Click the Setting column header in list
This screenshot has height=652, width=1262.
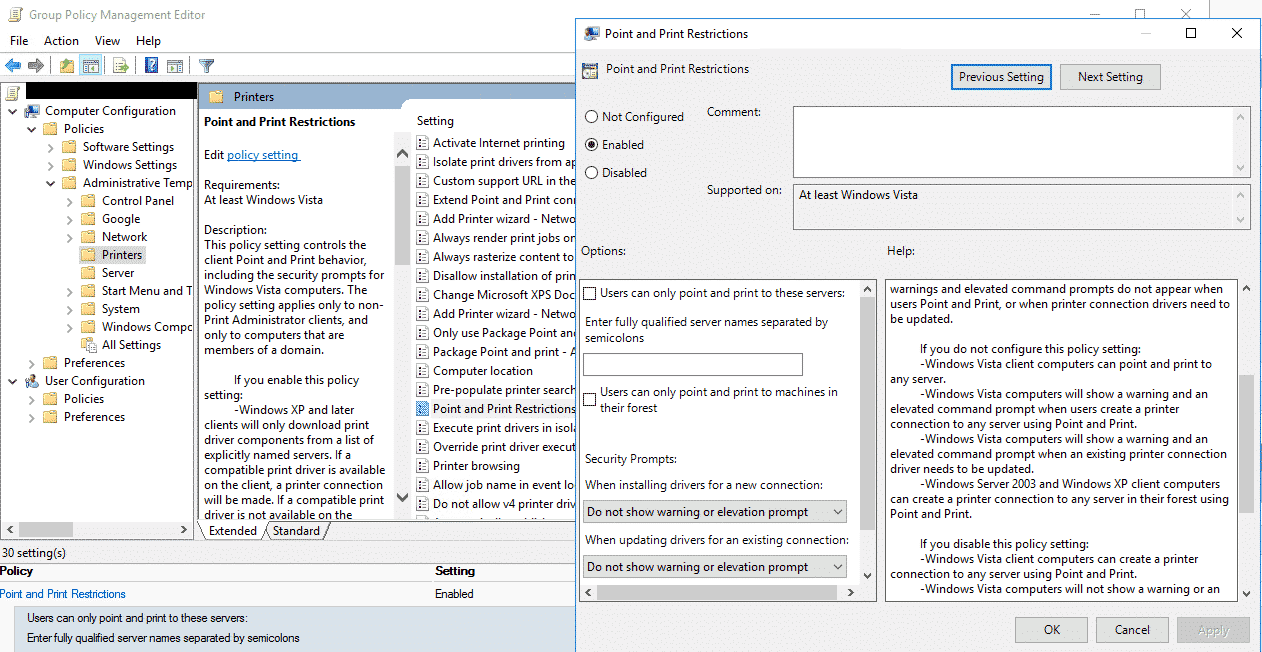[435, 121]
